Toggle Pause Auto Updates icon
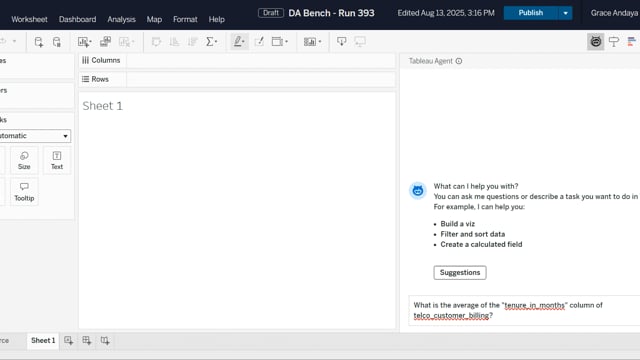 (x=57, y=42)
